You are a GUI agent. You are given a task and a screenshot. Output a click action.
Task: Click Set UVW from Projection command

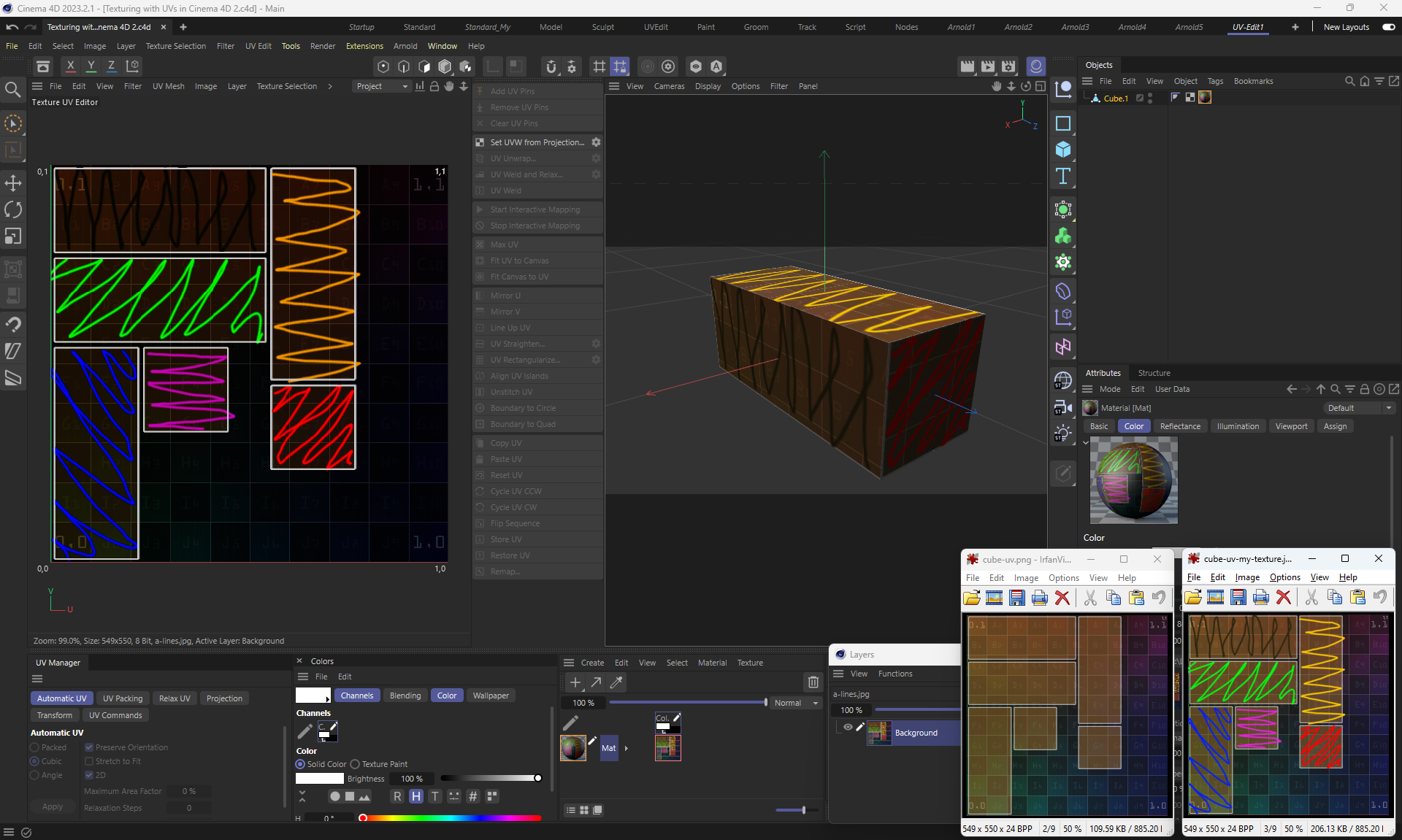(x=537, y=142)
